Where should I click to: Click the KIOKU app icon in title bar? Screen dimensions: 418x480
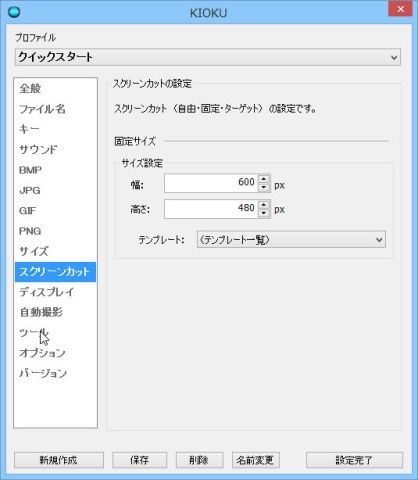point(14,12)
